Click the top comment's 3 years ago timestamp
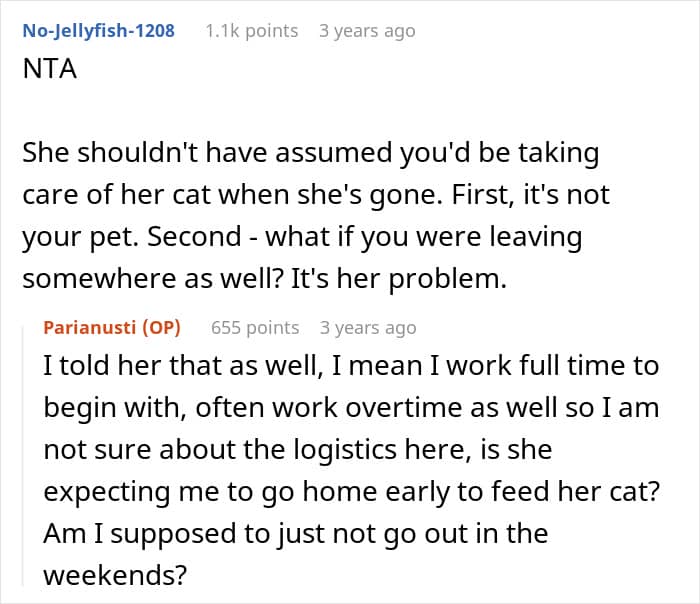Screen dimensions: 700x604 (366, 31)
